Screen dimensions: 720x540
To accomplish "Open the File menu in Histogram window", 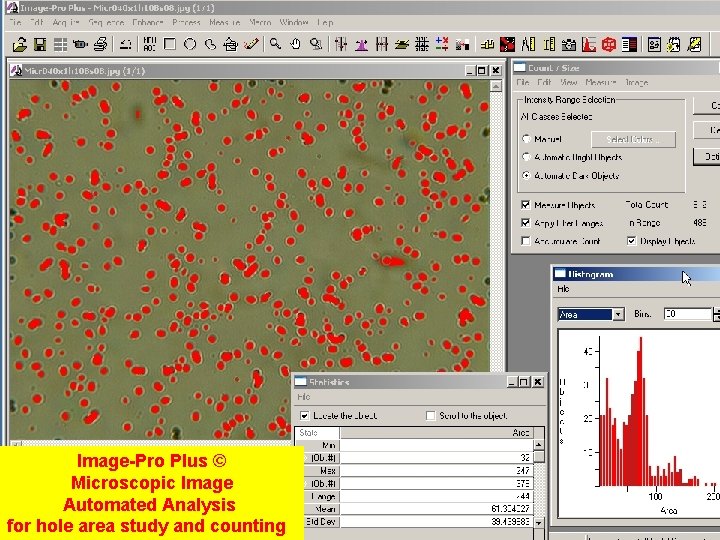I will tap(564, 289).
